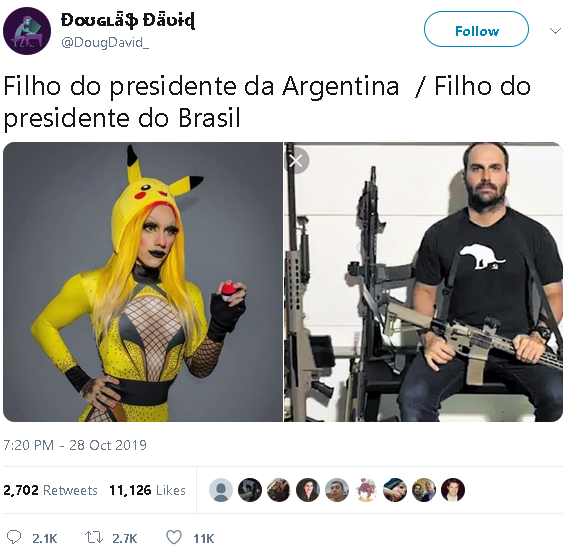The width and height of the screenshot is (570, 556).
Task: Expand the tweet options chevron menu
Action: pos(555,31)
